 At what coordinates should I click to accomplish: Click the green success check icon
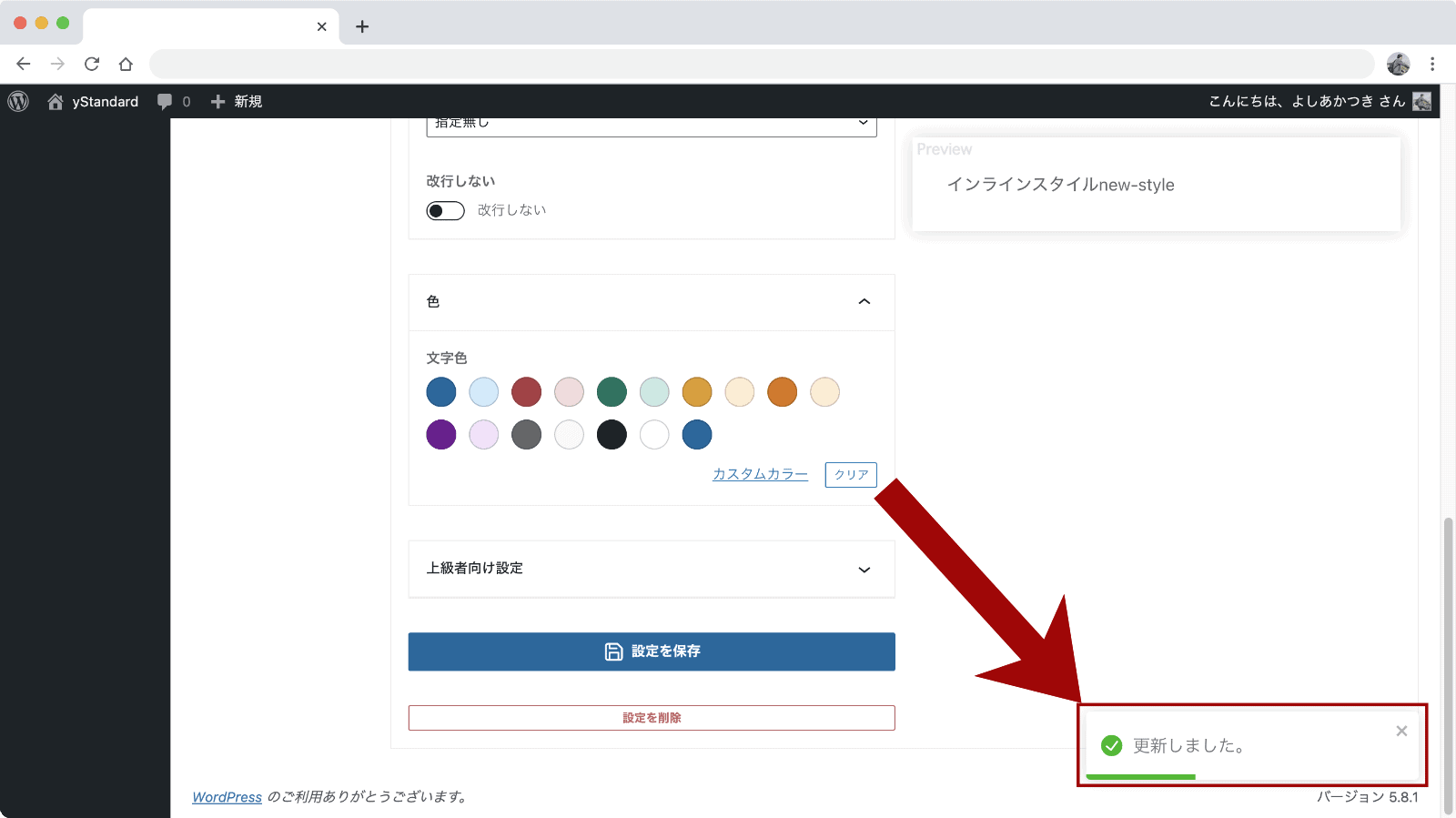1111,746
